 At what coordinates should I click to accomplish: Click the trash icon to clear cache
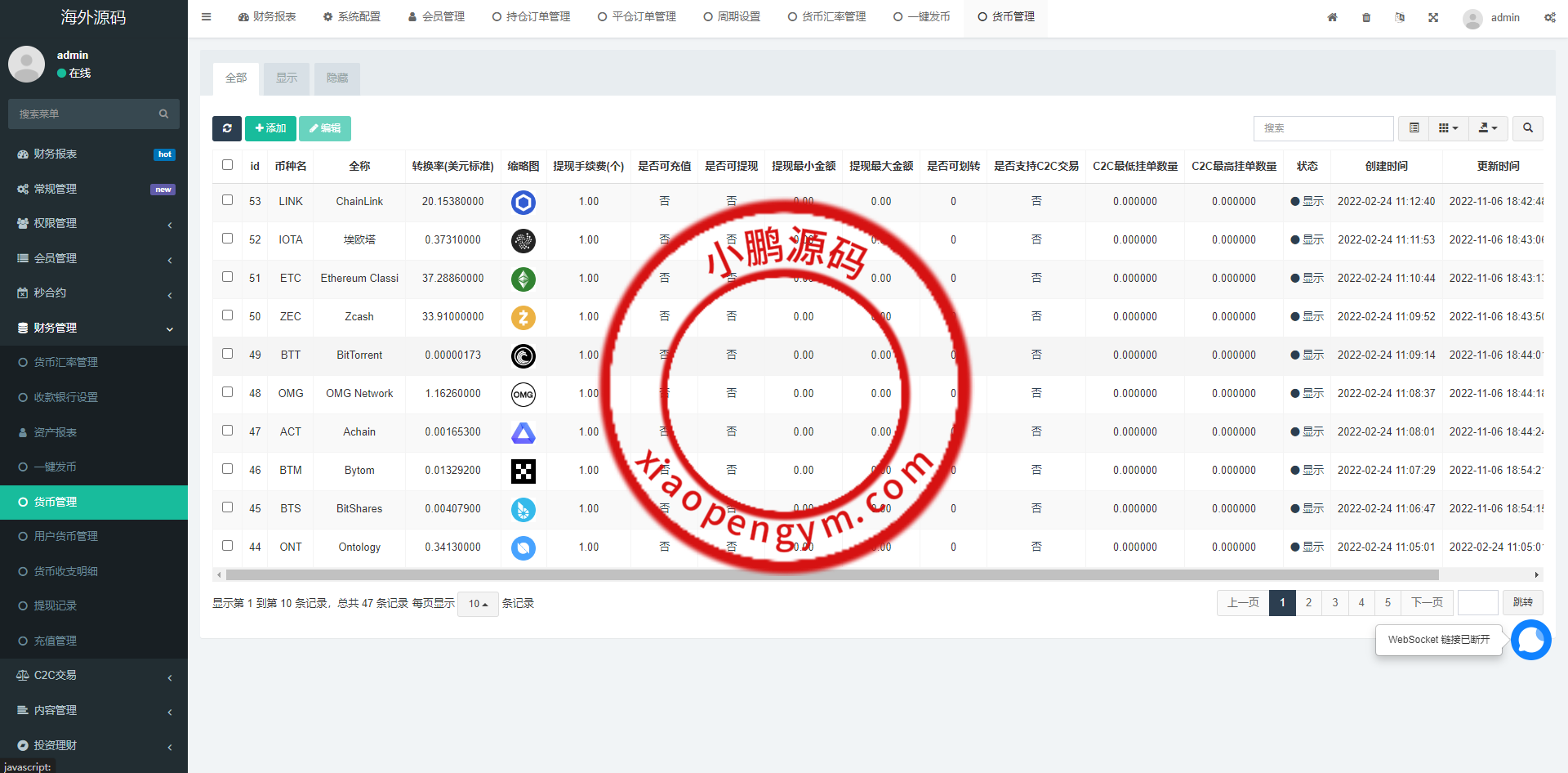[x=1366, y=17]
